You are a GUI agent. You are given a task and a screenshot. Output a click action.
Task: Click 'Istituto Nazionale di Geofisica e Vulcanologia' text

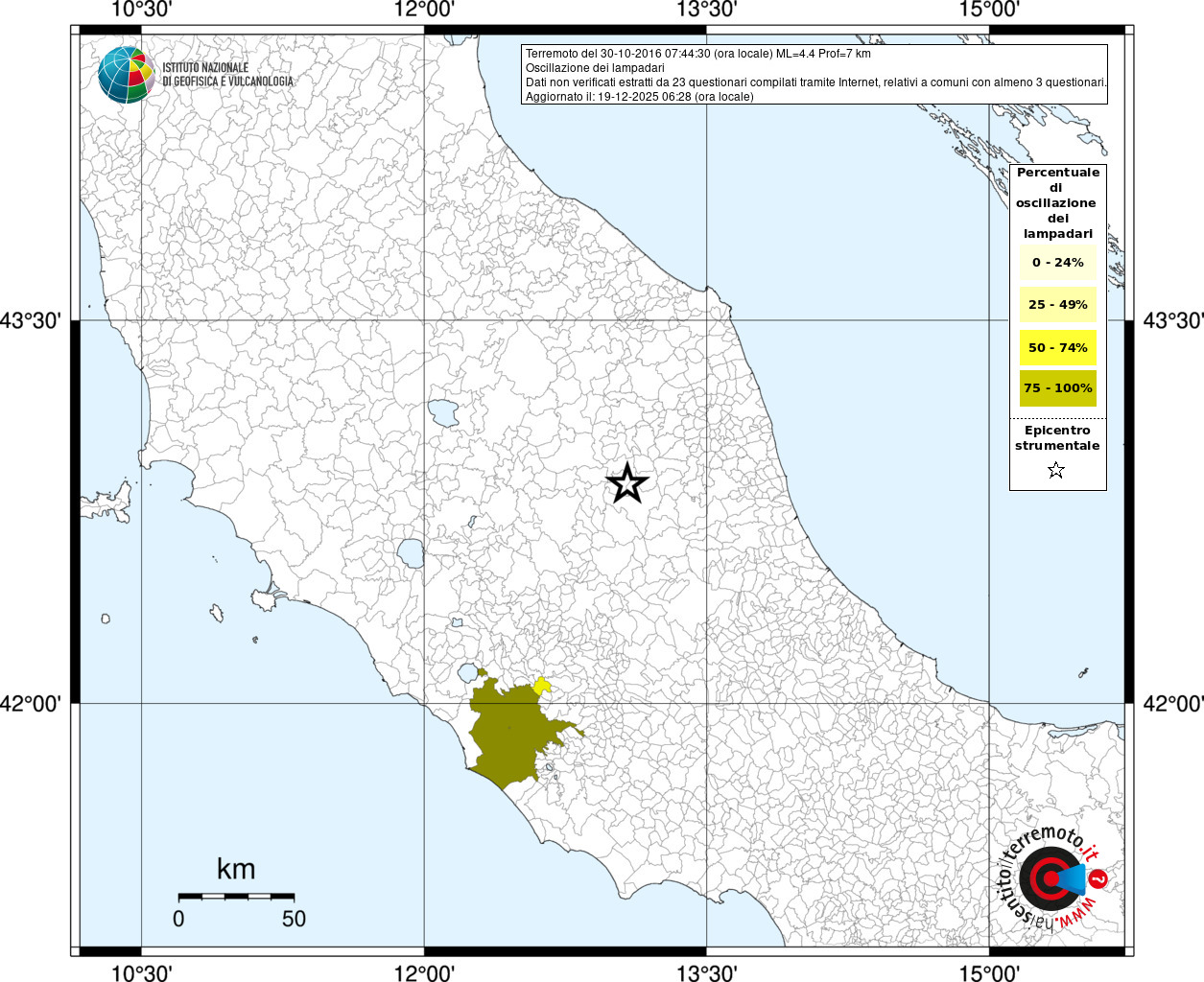[227, 75]
